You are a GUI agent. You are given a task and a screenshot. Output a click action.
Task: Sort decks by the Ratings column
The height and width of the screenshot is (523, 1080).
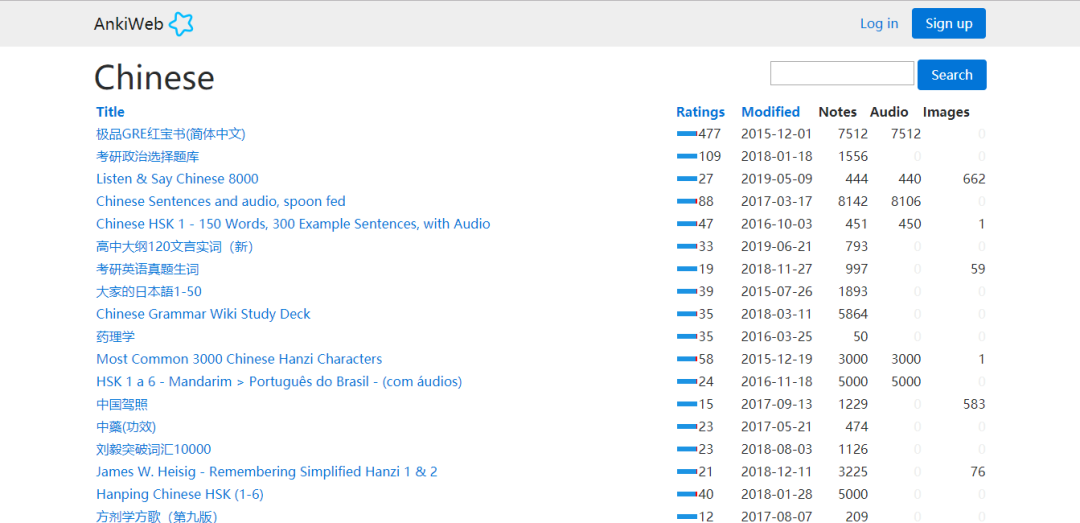coord(700,112)
